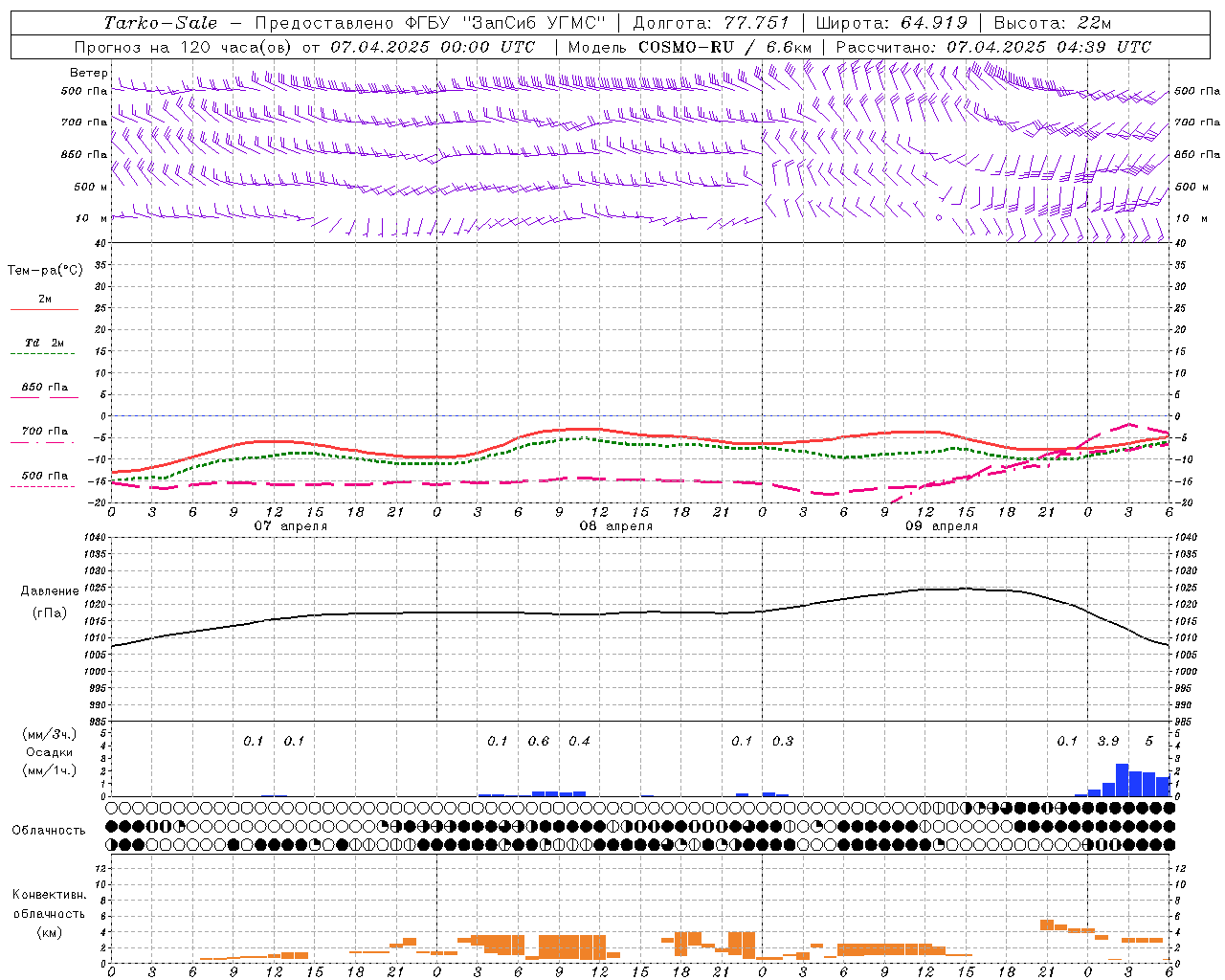
Task: Click the "Давление" pressure panel label
Action: click(50, 591)
